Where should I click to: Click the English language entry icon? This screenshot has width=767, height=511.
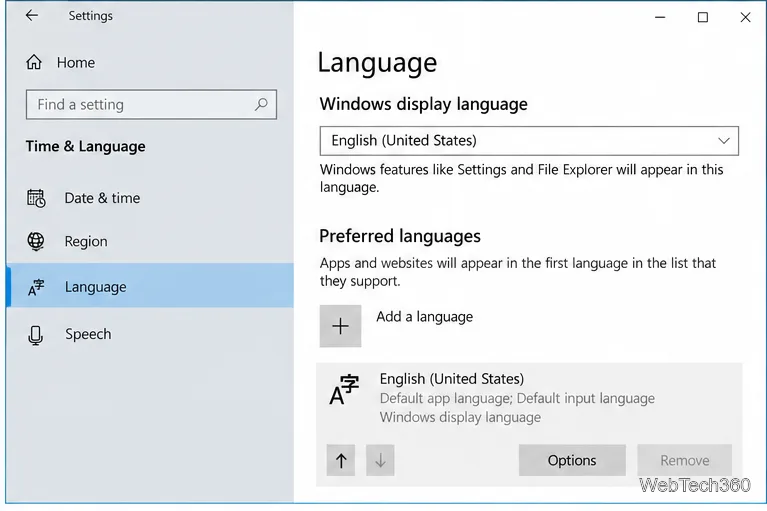click(344, 390)
